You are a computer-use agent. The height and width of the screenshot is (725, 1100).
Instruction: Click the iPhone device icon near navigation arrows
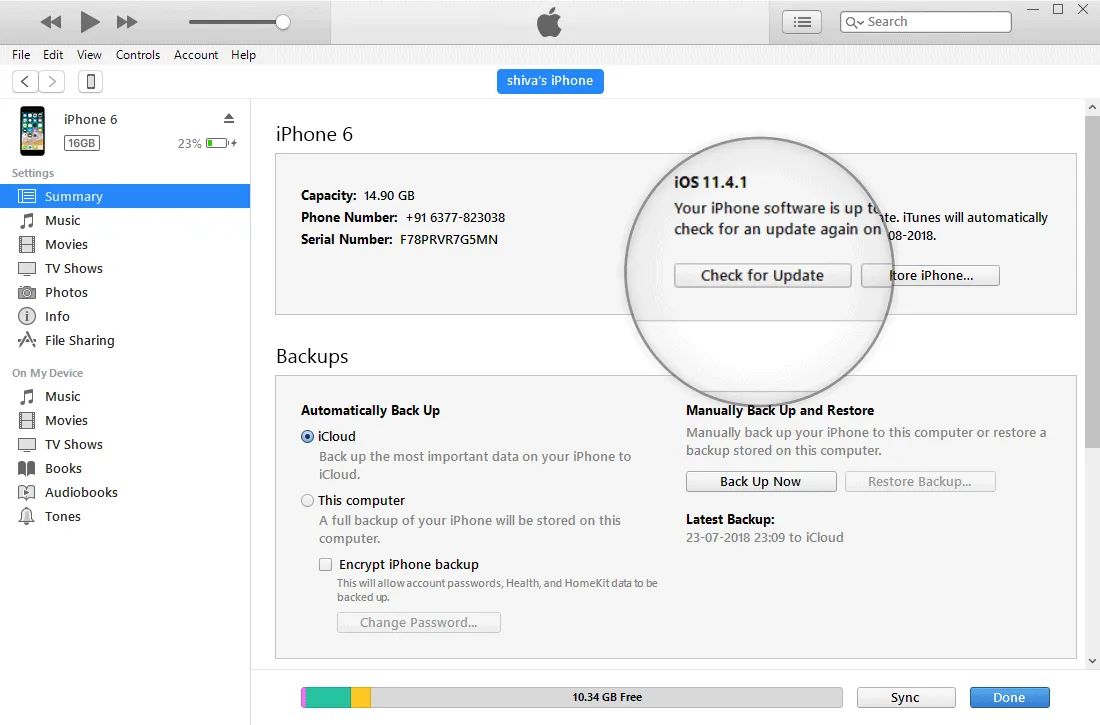pos(90,81)
